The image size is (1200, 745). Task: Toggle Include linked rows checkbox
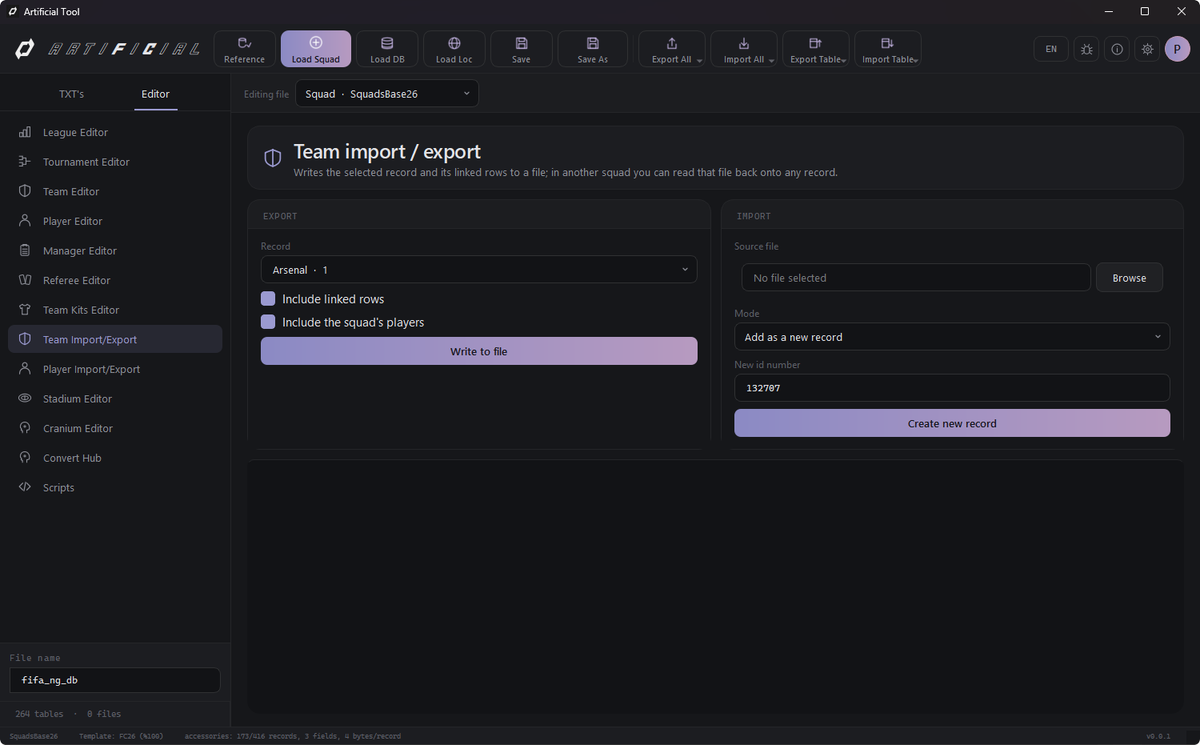[268, 299]
